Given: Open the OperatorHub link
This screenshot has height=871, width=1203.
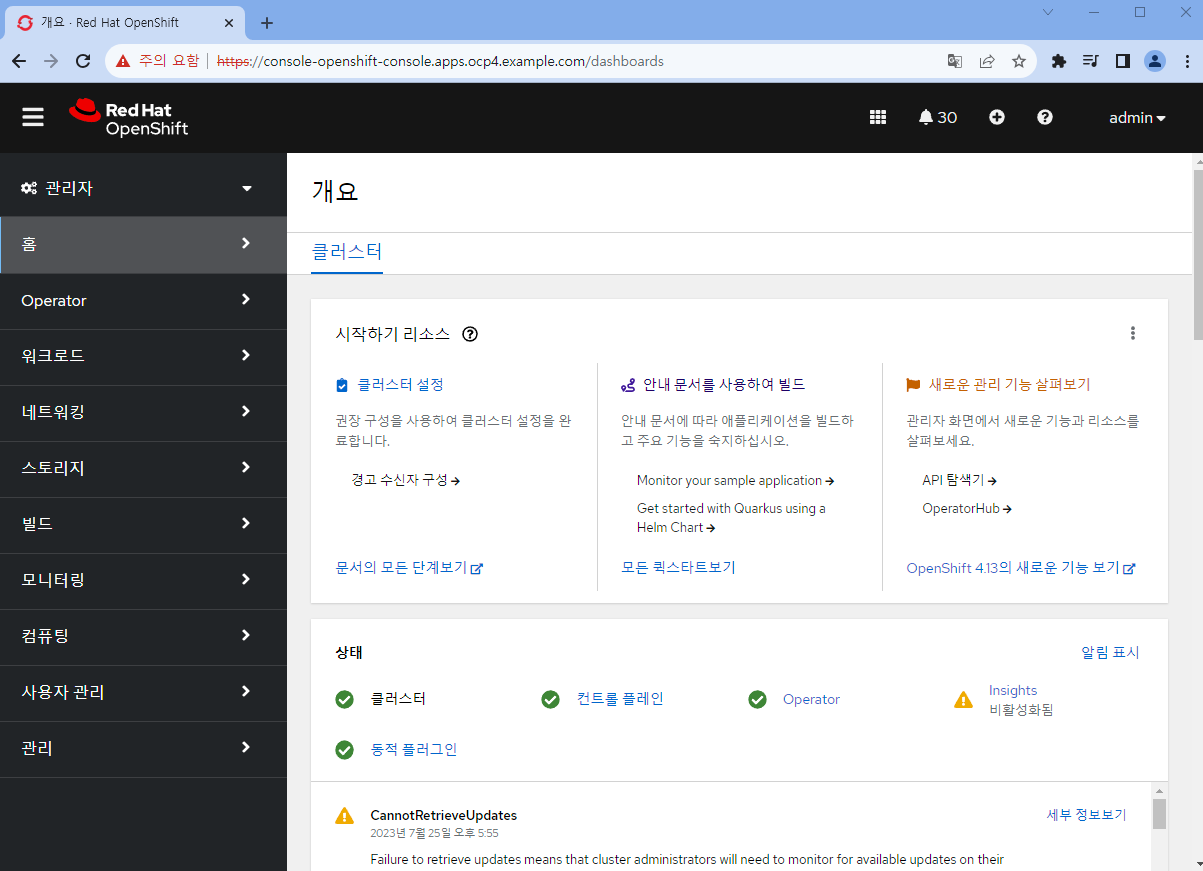Looking at the screenshot, I should (x=967, y=508).
